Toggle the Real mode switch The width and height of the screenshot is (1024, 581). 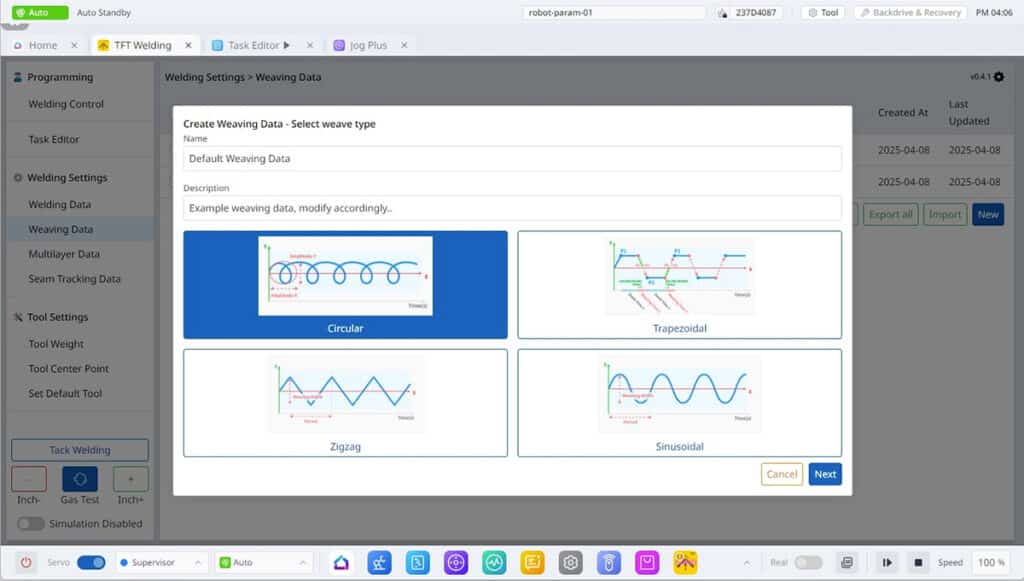coord(808,562)
